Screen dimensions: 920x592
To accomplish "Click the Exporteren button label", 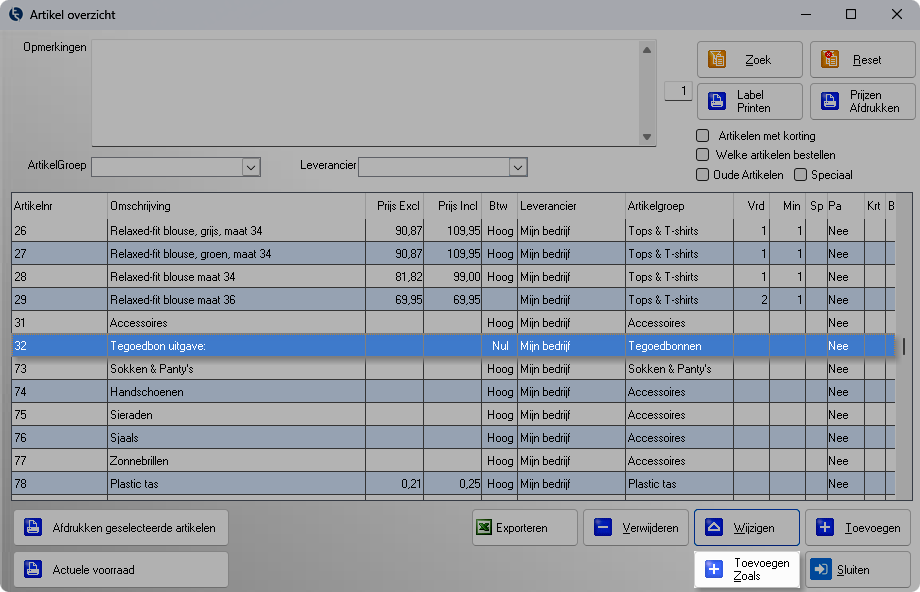I will (522, 528).
